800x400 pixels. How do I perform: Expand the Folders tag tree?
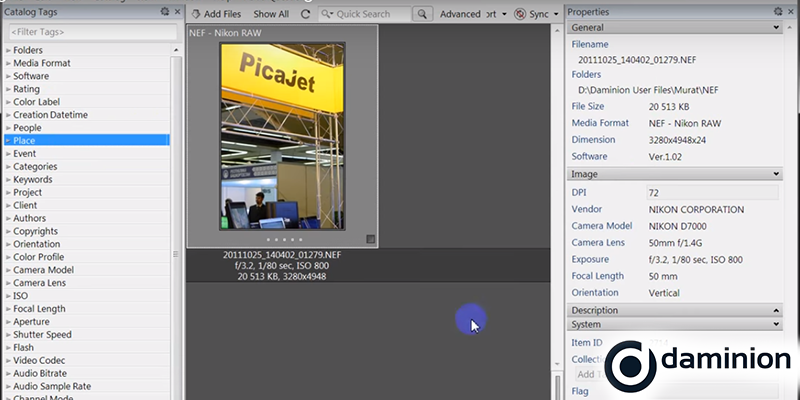[8, 50]
